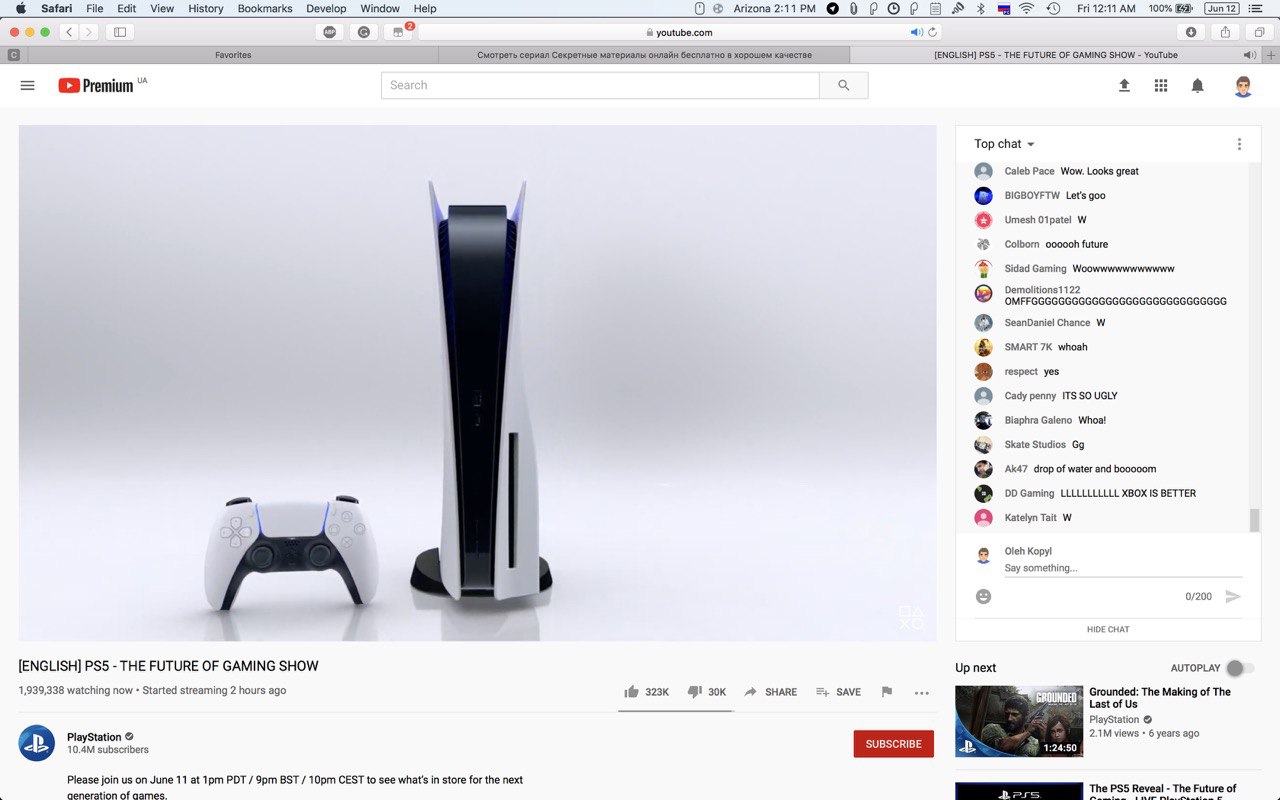
Task: Click HIDE CHAT
Action: (1108, 629)
